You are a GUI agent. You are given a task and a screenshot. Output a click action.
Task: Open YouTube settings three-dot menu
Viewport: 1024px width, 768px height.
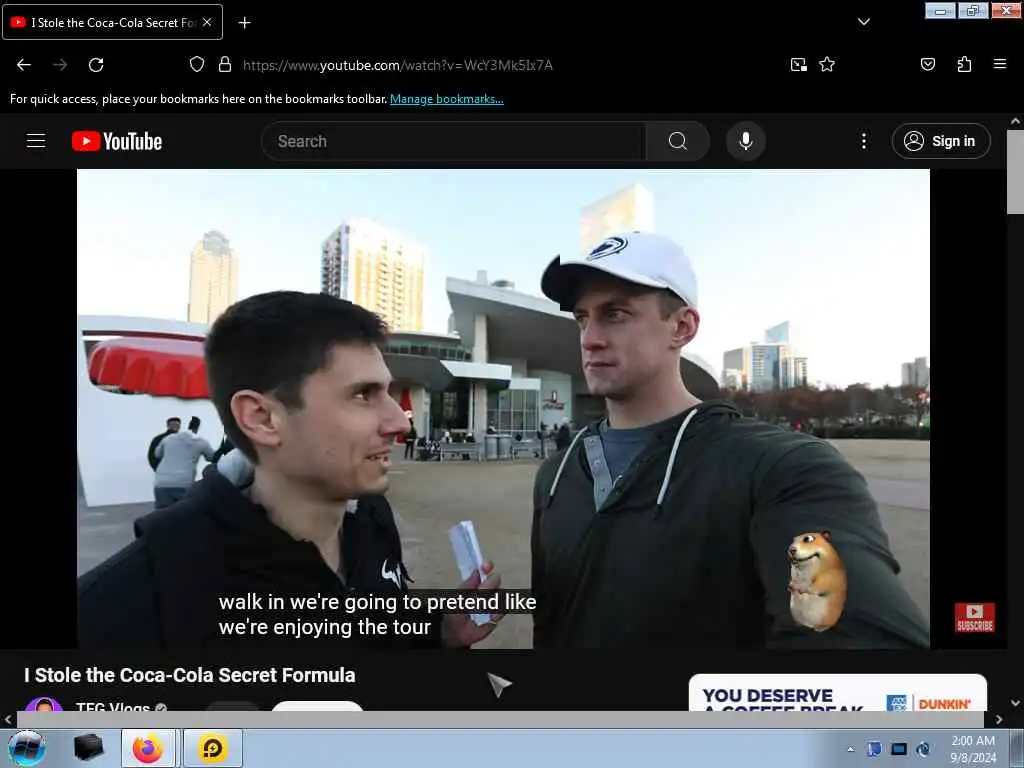[x=863, y=141]
